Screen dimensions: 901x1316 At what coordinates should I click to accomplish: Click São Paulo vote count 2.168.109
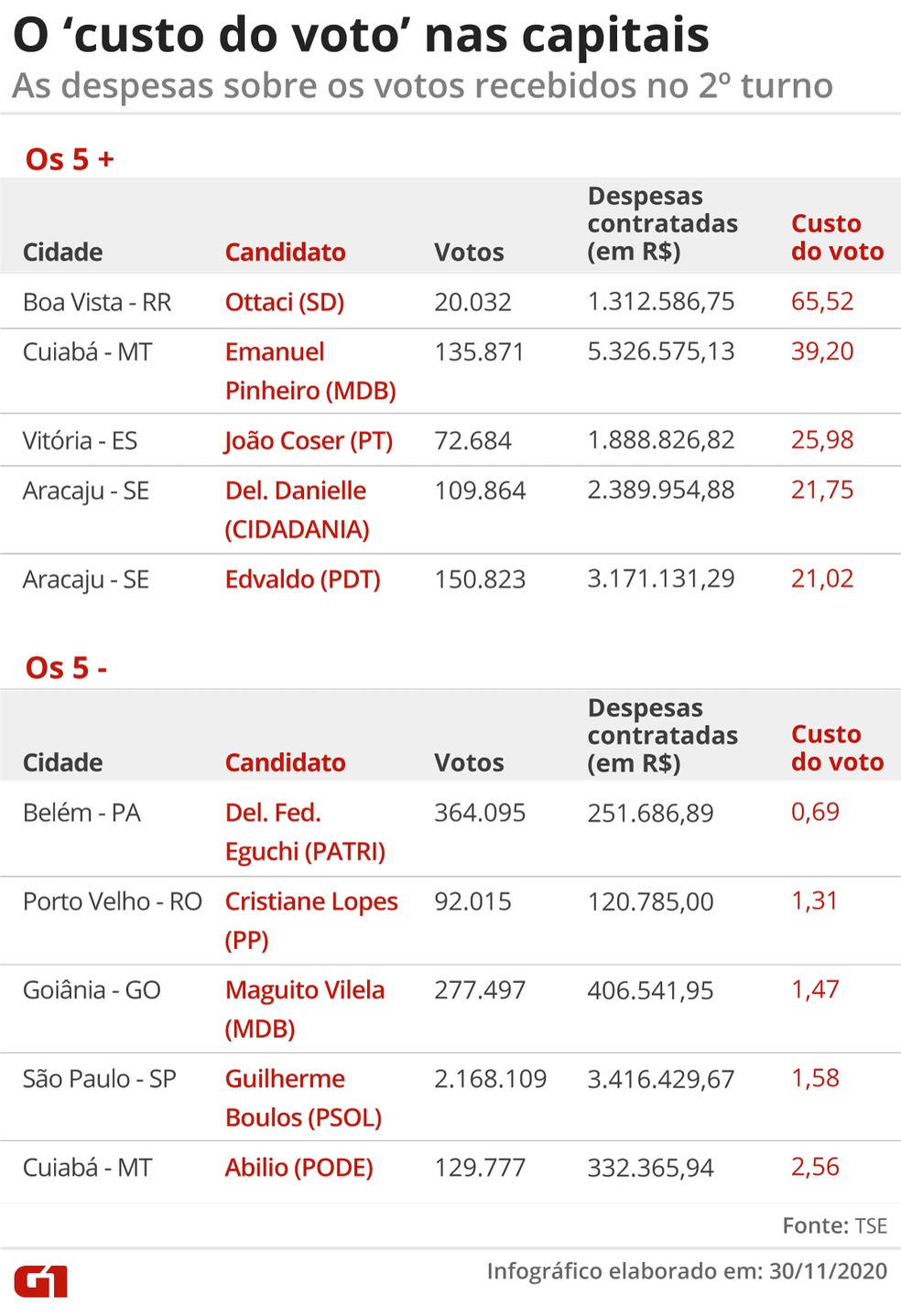490,1079
